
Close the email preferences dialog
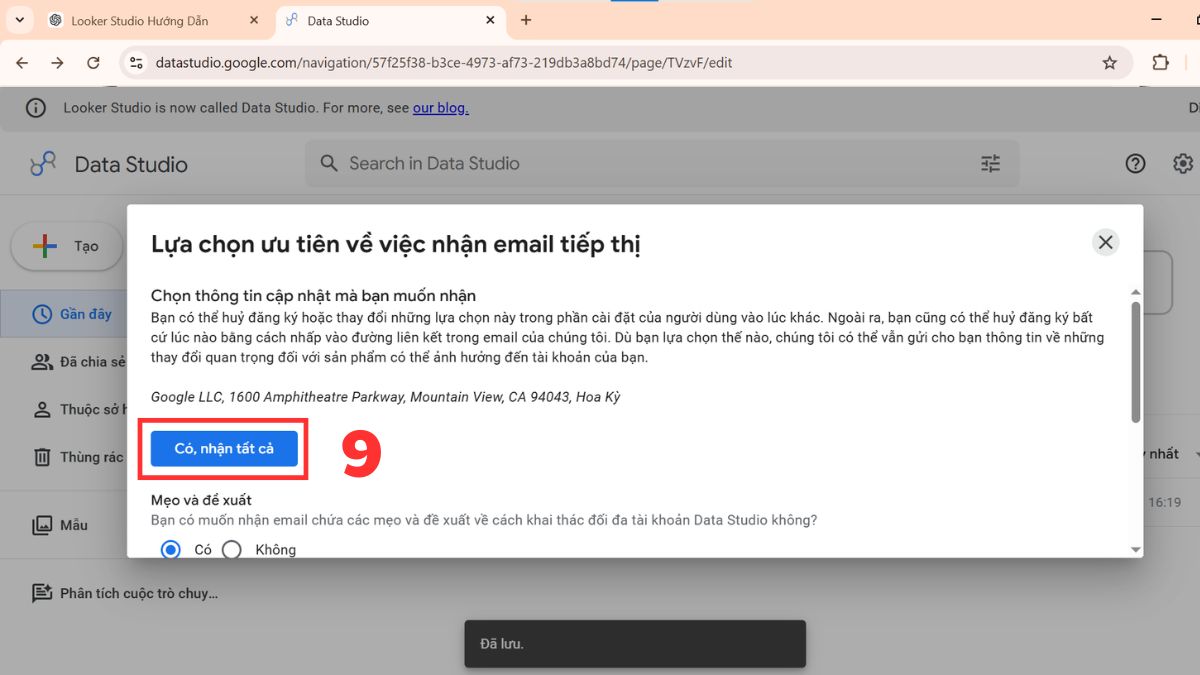point(1105,242)
